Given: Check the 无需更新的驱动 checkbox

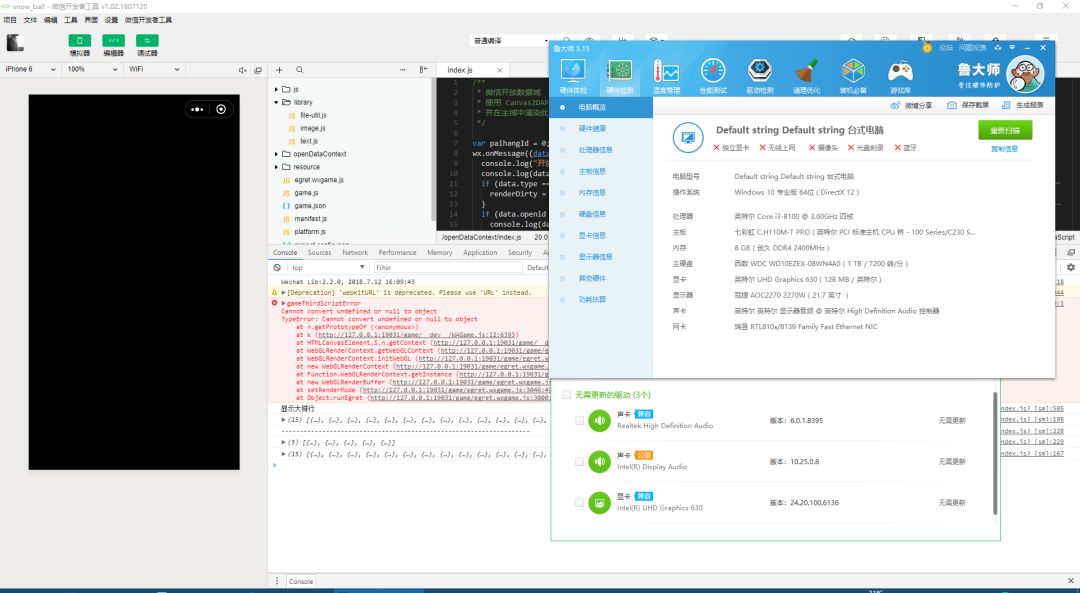Looking at the screenshot, I should click(566, 395).
